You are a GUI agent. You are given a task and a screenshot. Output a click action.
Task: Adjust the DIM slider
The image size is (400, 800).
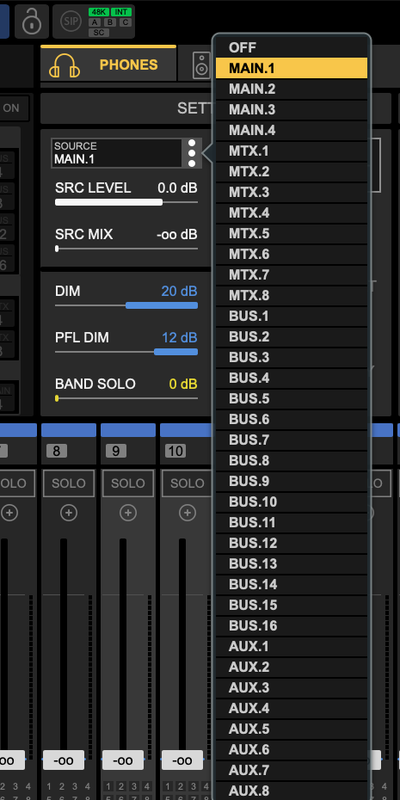[x=126, y=306]
